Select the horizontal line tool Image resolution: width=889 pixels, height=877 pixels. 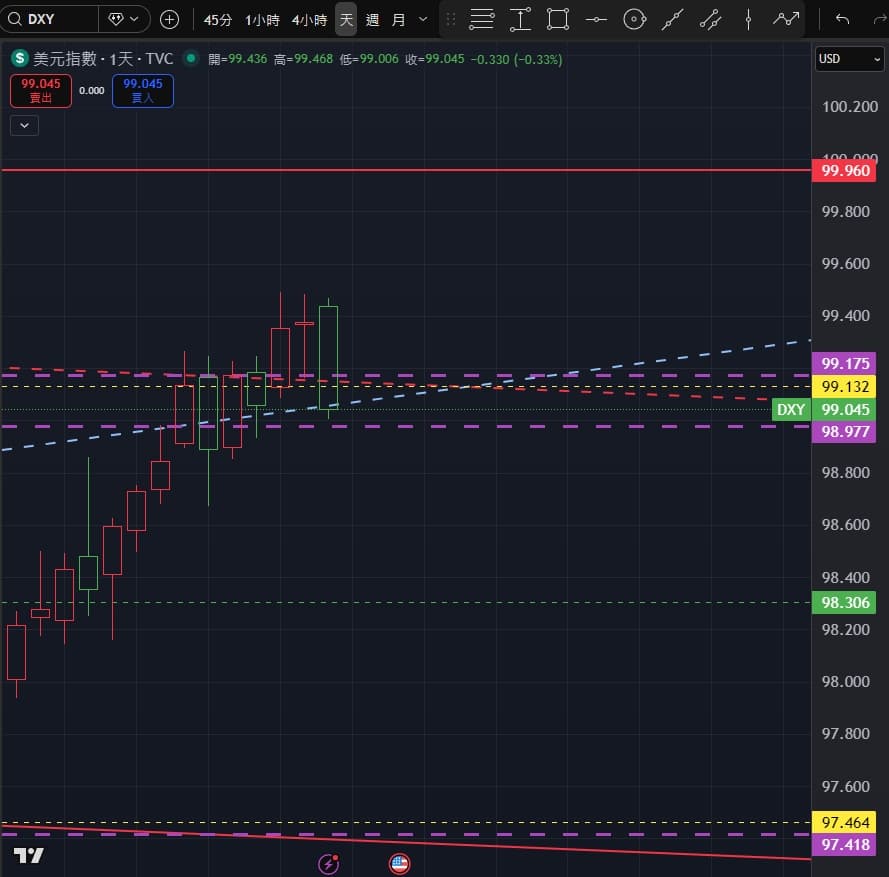596,19
